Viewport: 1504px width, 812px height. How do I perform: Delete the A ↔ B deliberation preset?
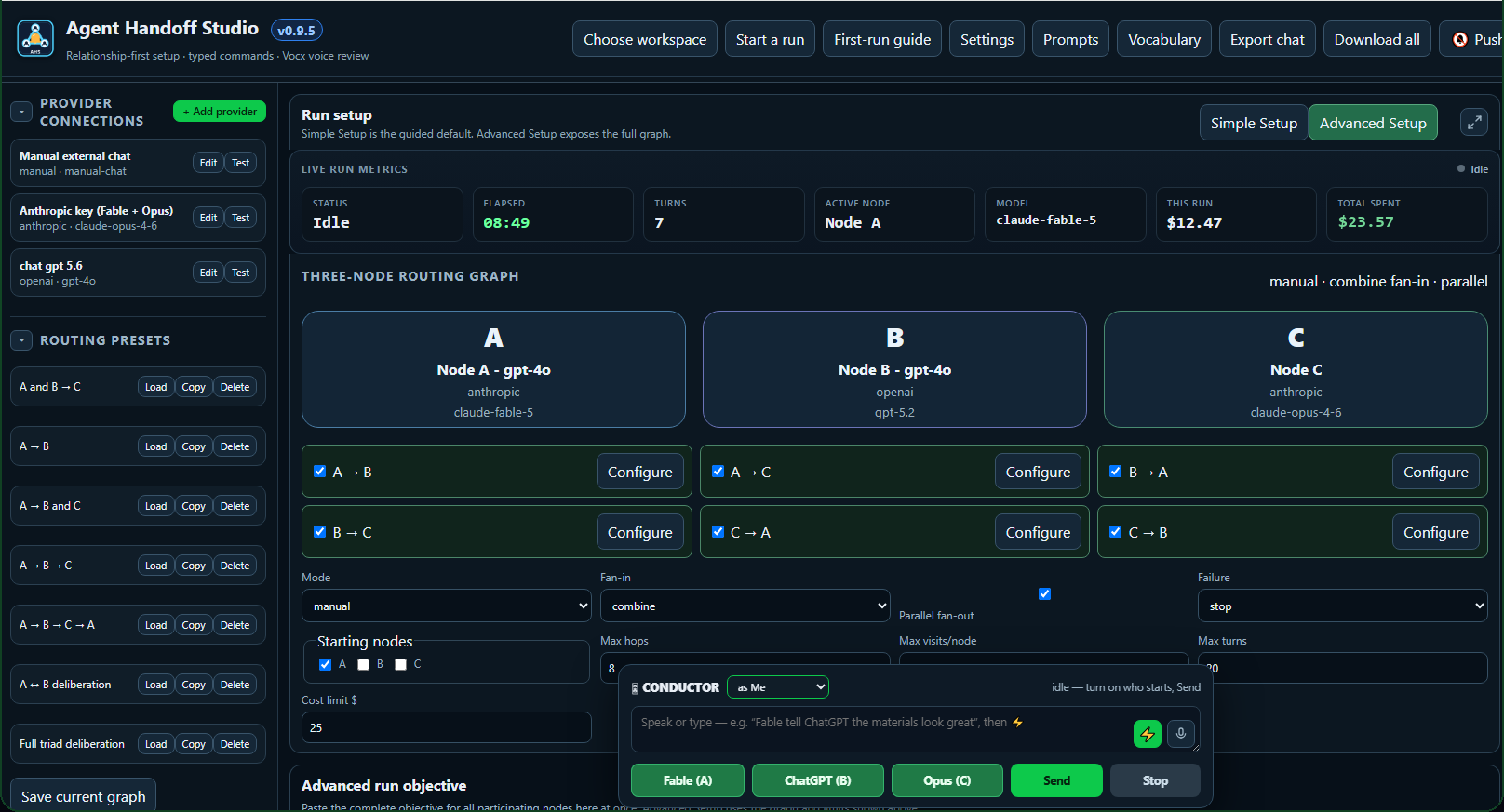235,685
